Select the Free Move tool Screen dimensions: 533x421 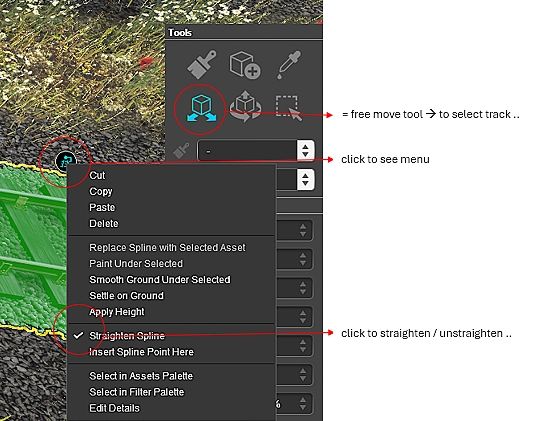(x=201, y=108)
